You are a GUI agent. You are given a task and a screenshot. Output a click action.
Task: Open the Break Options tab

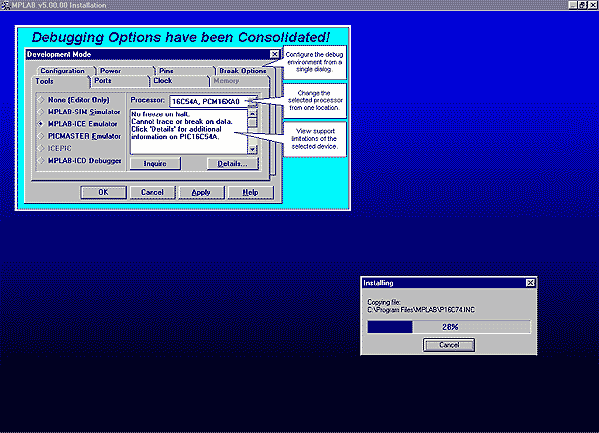(243, 71)
